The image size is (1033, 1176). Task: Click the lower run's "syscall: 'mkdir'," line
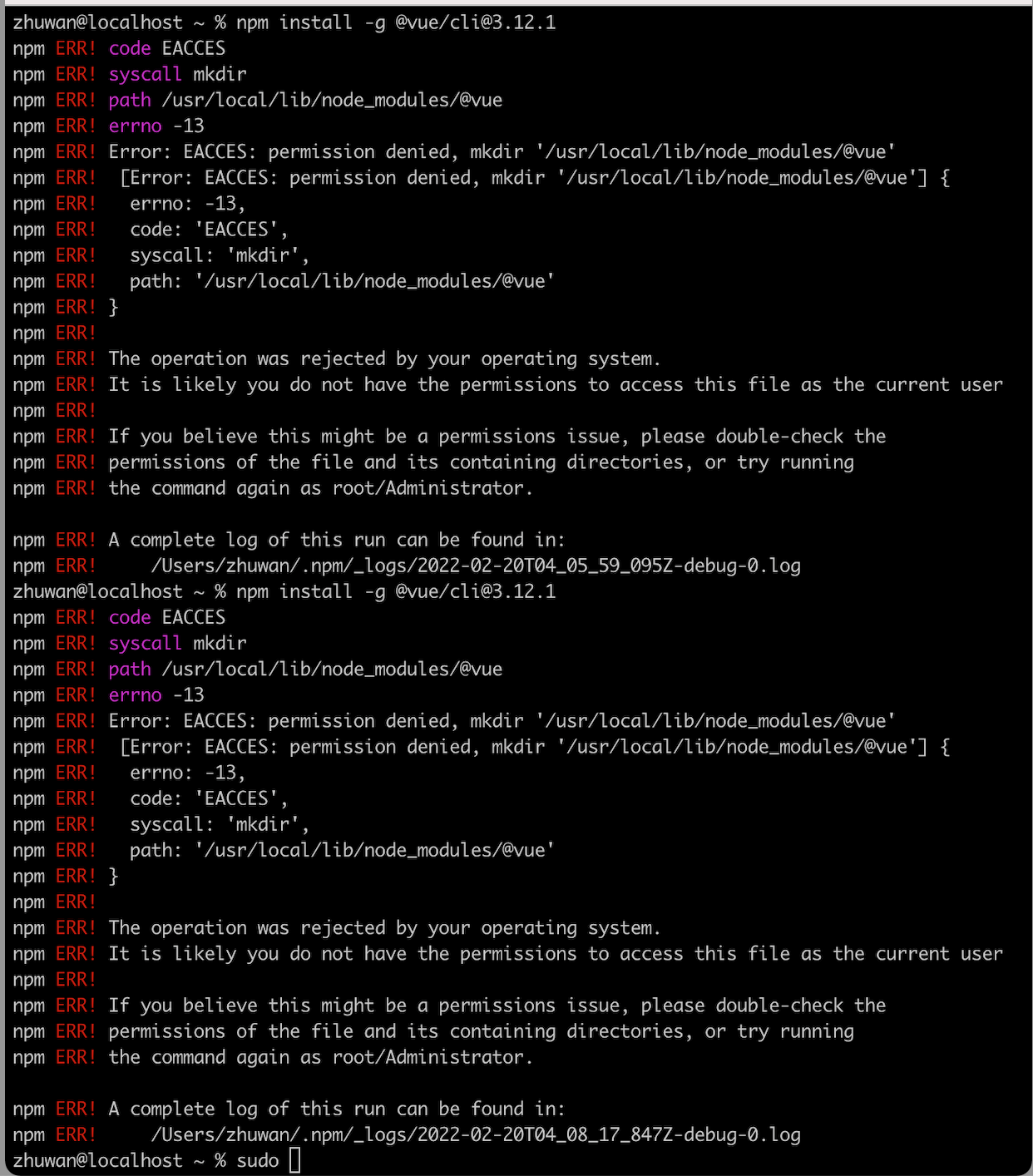click(x=220, y=824)
